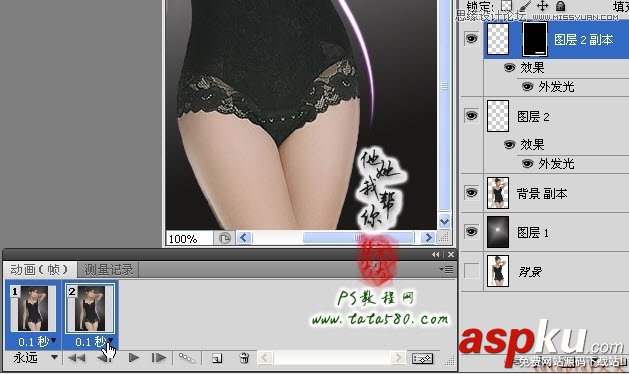The width and height of the screenshot is (629, 374).
Task: Click the canvas horizontal scrollbar thumb
Action: (x=358, y=238)
